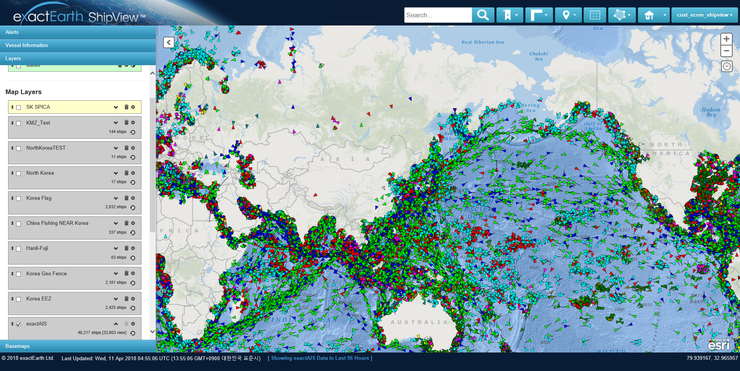Open settings gear for Korea Geo Fence layer
The width and height of the screenshot is (740, 371).
(x=133, y=273)
